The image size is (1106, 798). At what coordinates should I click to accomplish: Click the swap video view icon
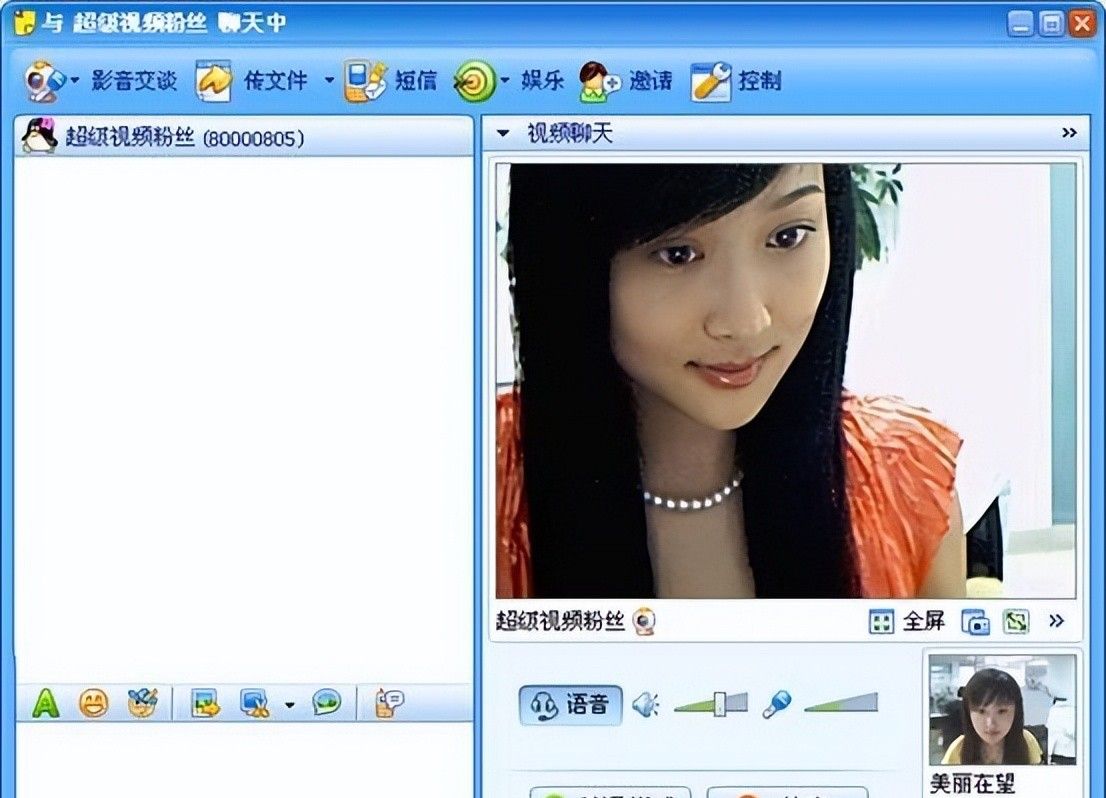click(x=1016, y=622)
